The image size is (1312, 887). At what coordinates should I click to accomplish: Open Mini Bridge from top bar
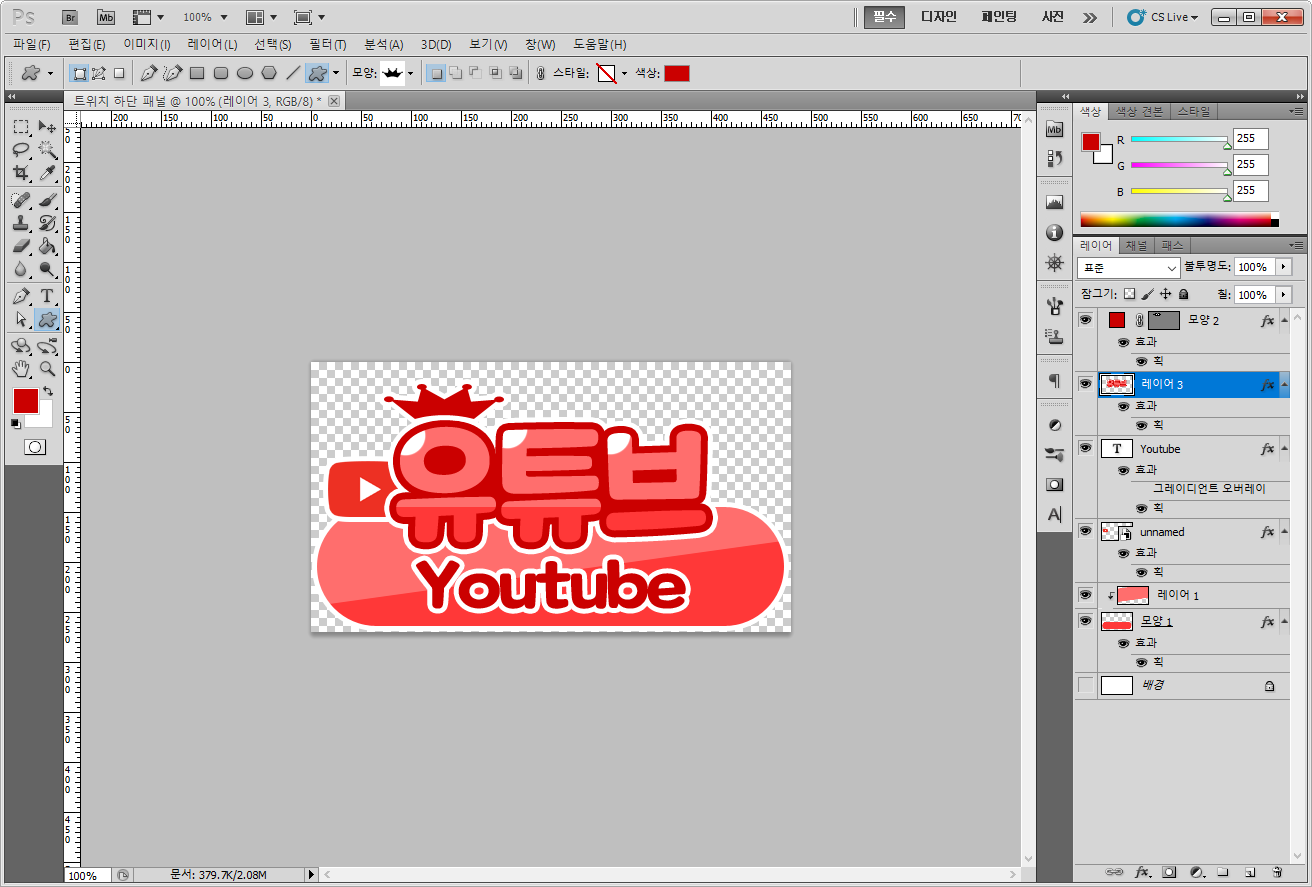106,17
